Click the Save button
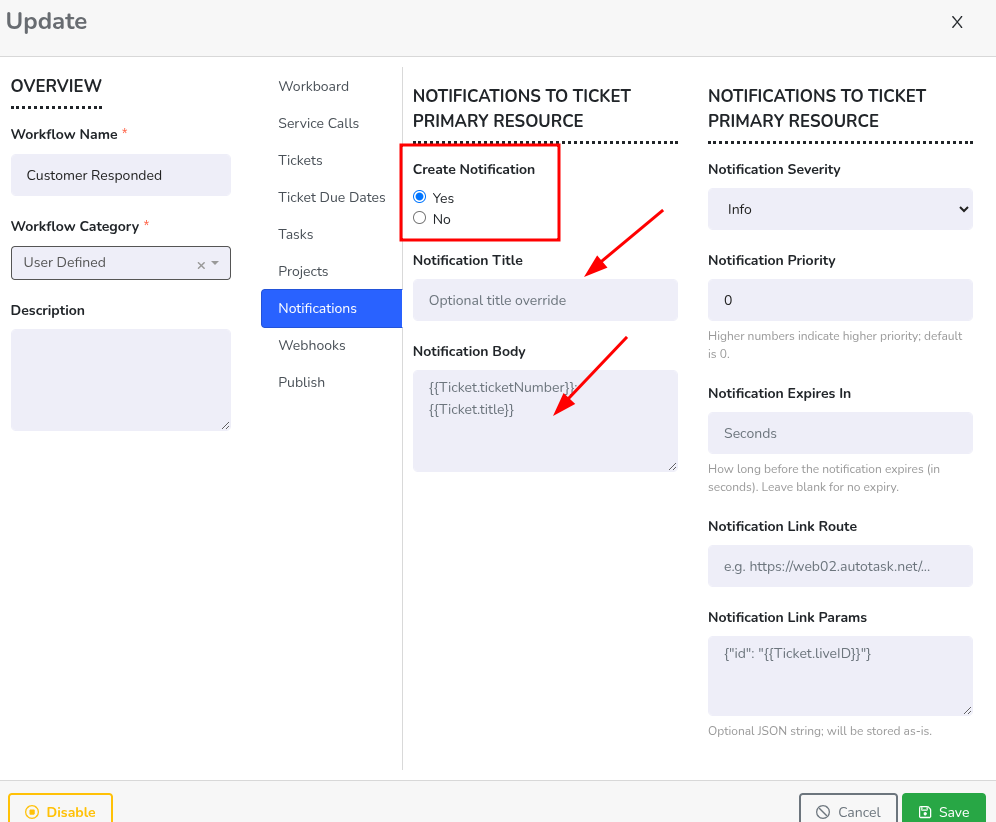Screen dimensions: 996x822 click(x=943, y=811)
